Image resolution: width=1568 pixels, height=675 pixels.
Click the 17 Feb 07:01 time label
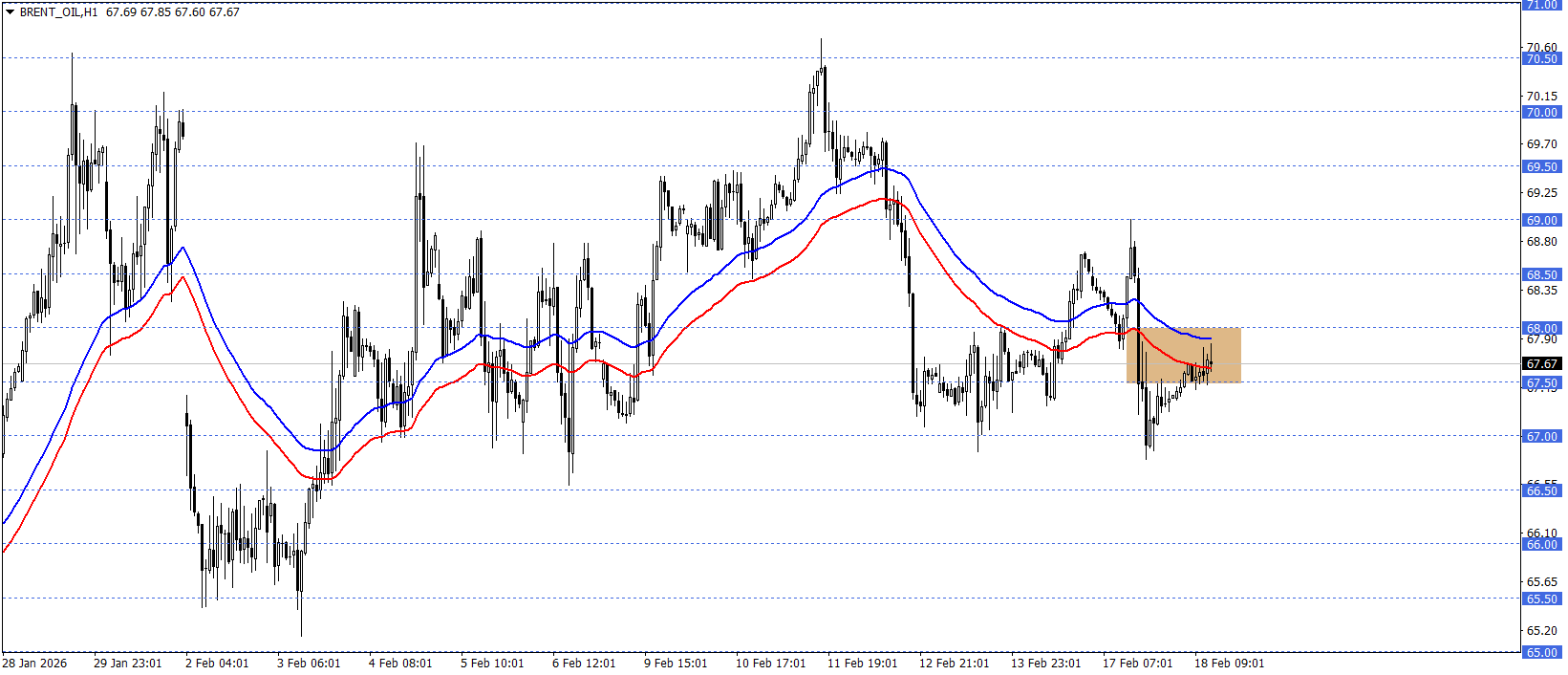click(x=1137, y=664)
